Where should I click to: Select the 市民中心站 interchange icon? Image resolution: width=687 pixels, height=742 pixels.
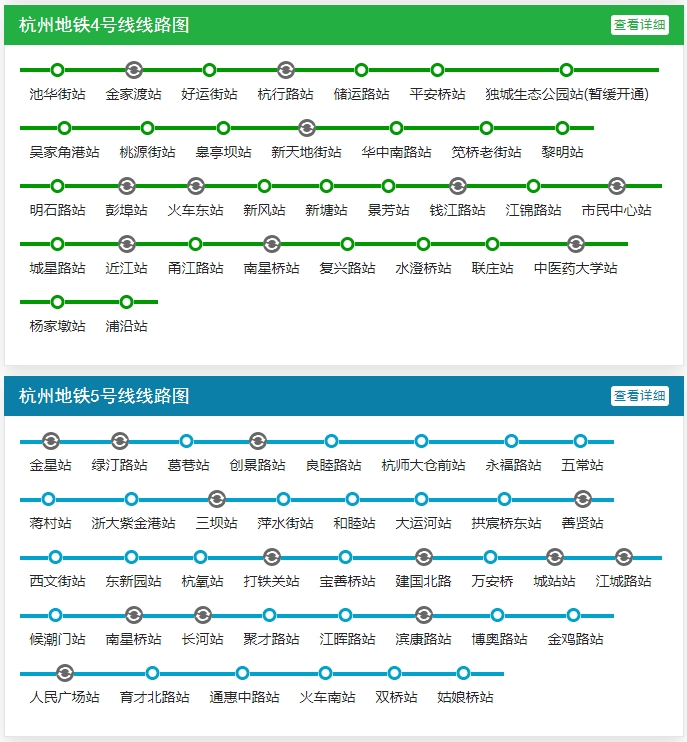617,186
